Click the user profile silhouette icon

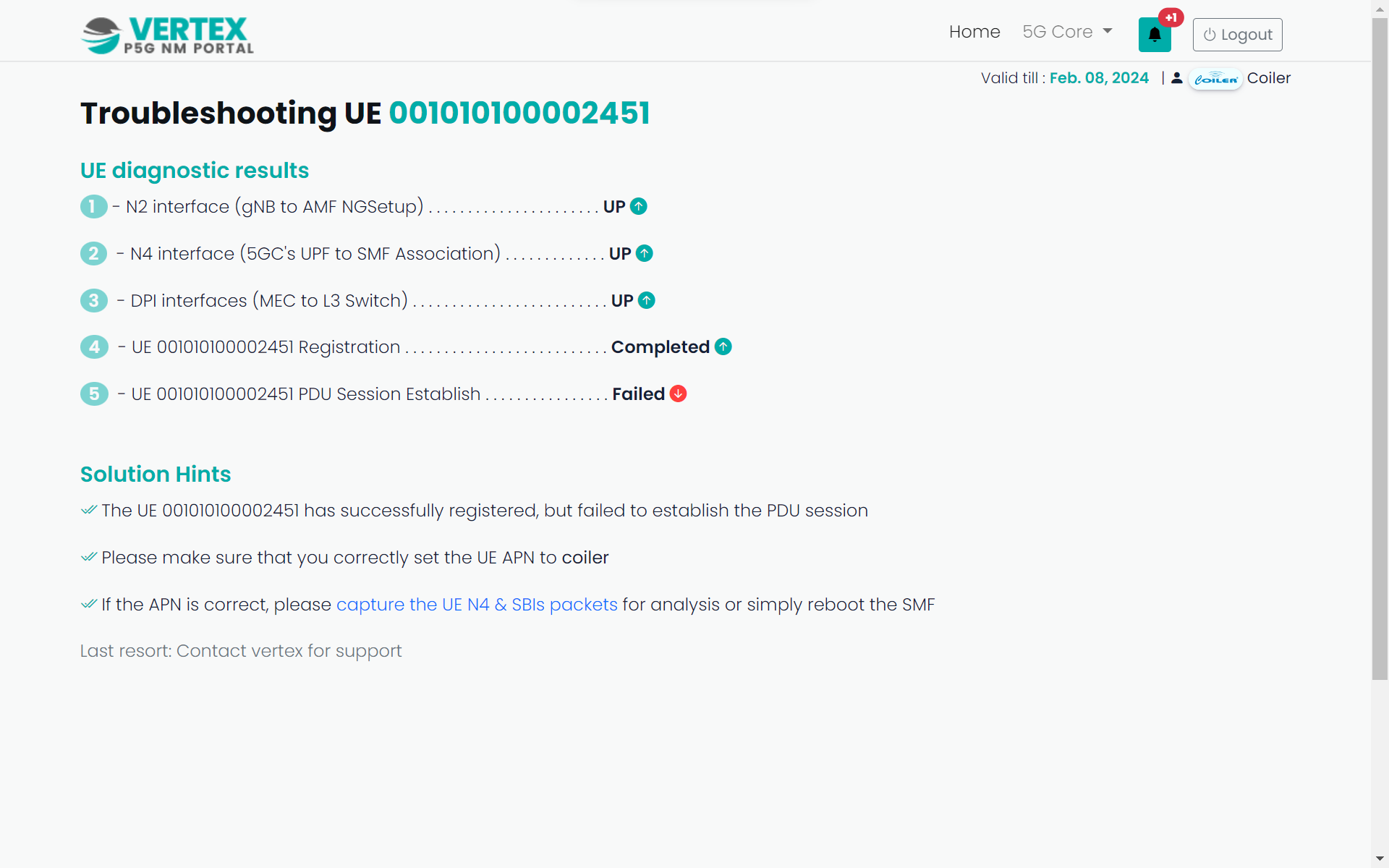click(1177, 78)
